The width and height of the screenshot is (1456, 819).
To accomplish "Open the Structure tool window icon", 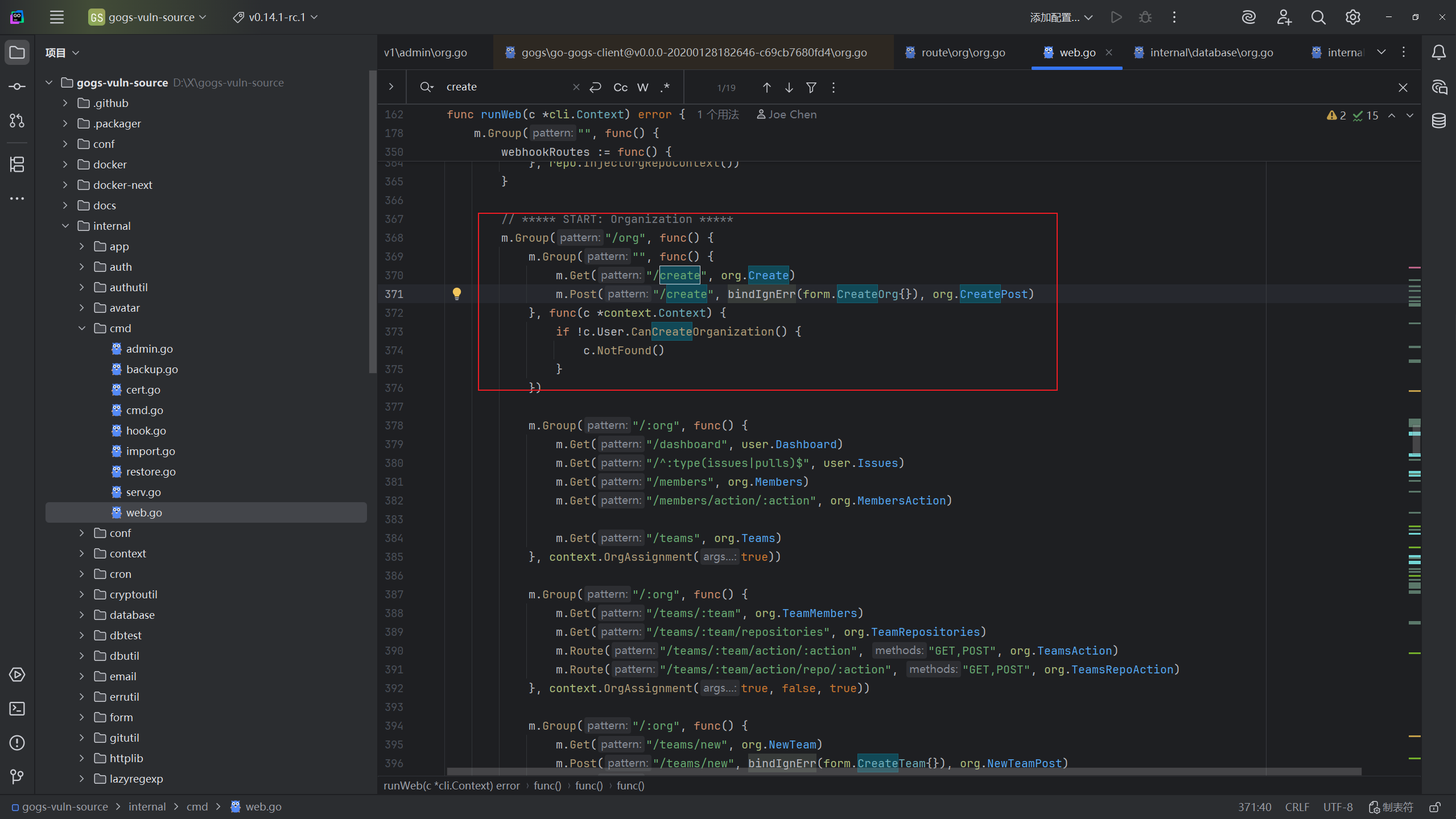I will pos(17,164).
